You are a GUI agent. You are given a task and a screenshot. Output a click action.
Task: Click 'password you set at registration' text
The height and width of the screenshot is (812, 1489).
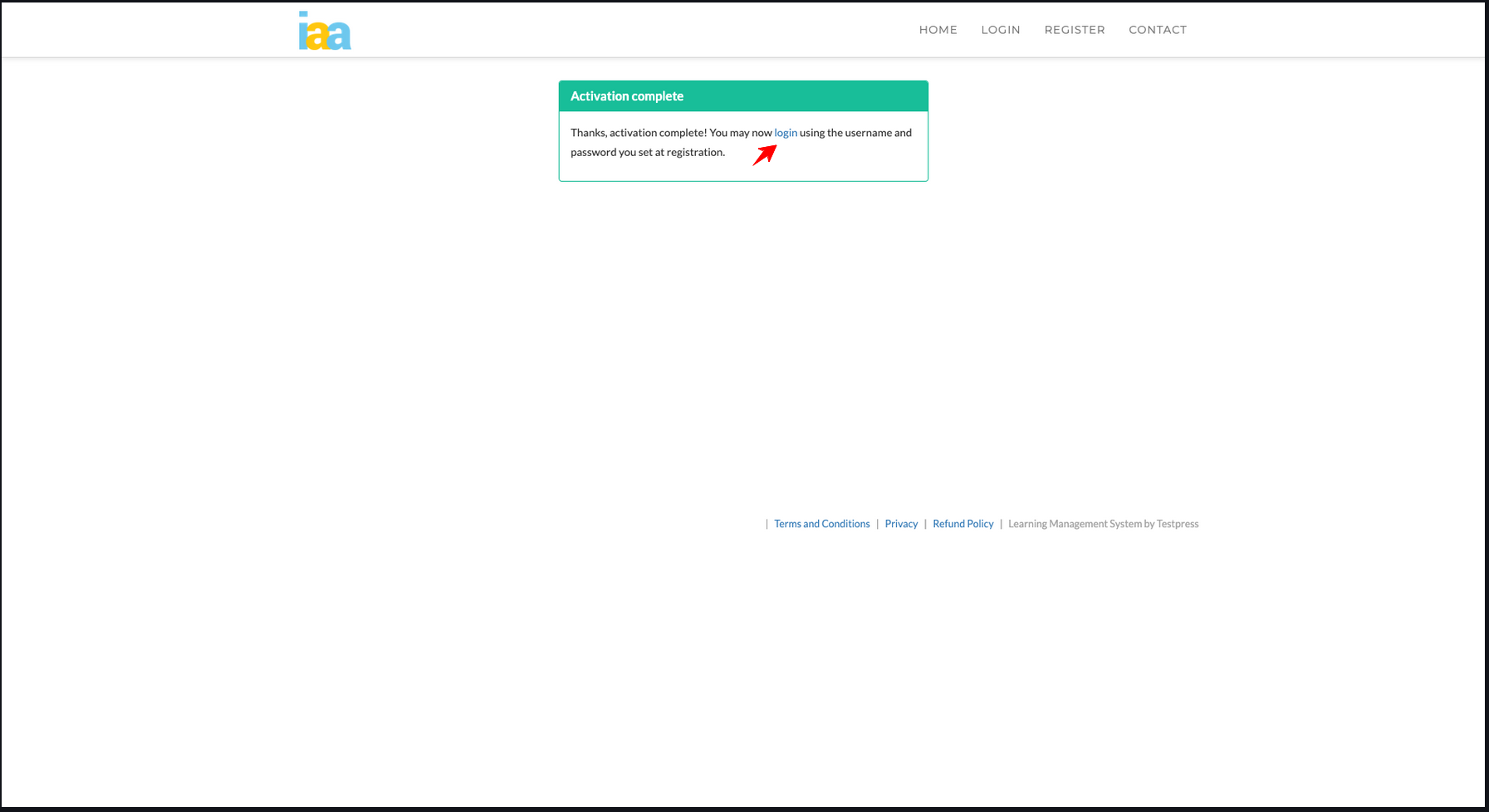(647, 153)
